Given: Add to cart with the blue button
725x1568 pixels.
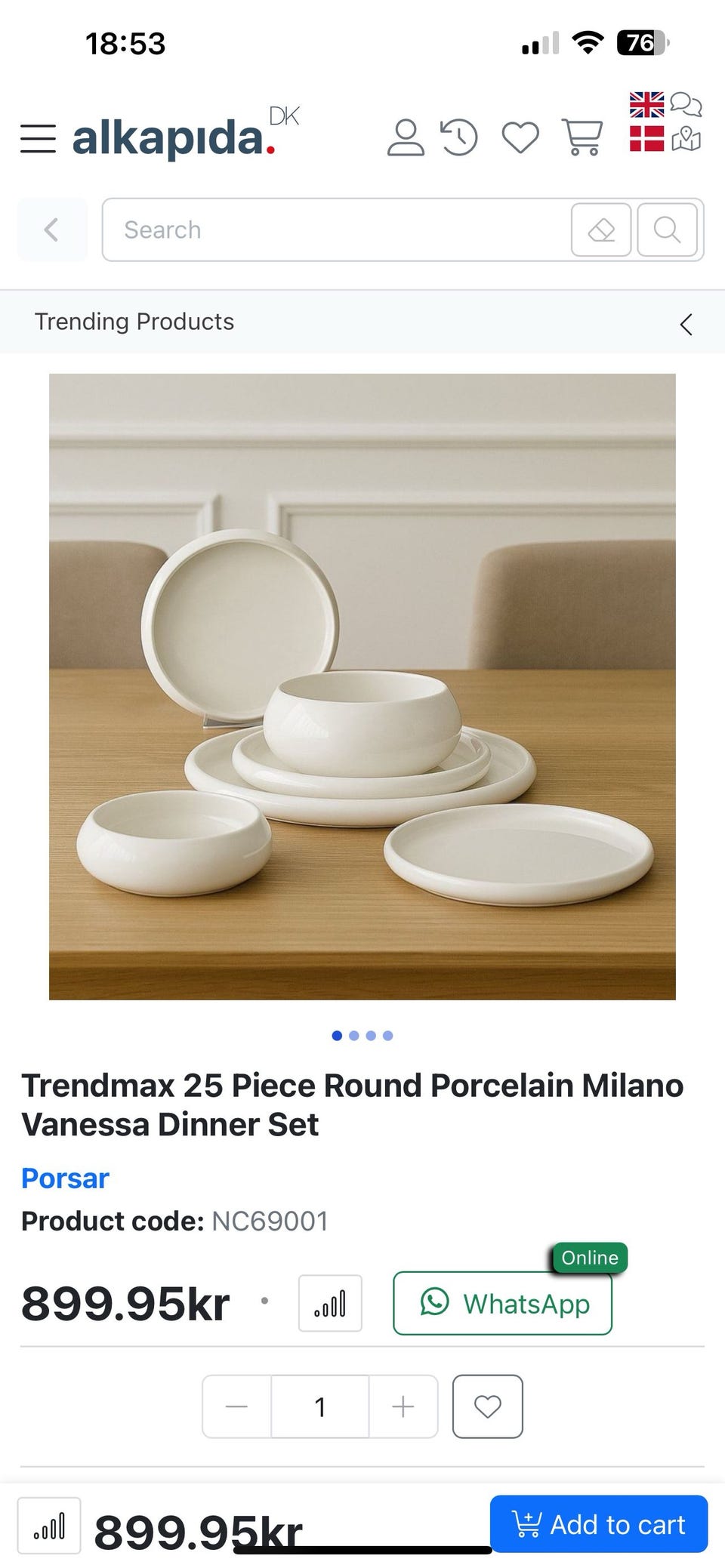Looking at the screenshot, I should 599,1523.
